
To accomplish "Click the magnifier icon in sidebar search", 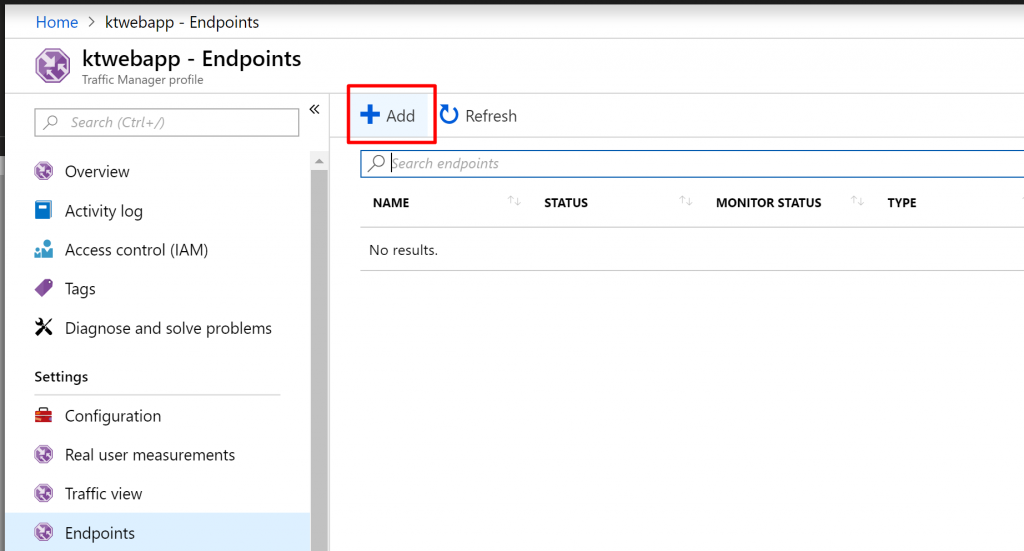I will tap(50, 122).
